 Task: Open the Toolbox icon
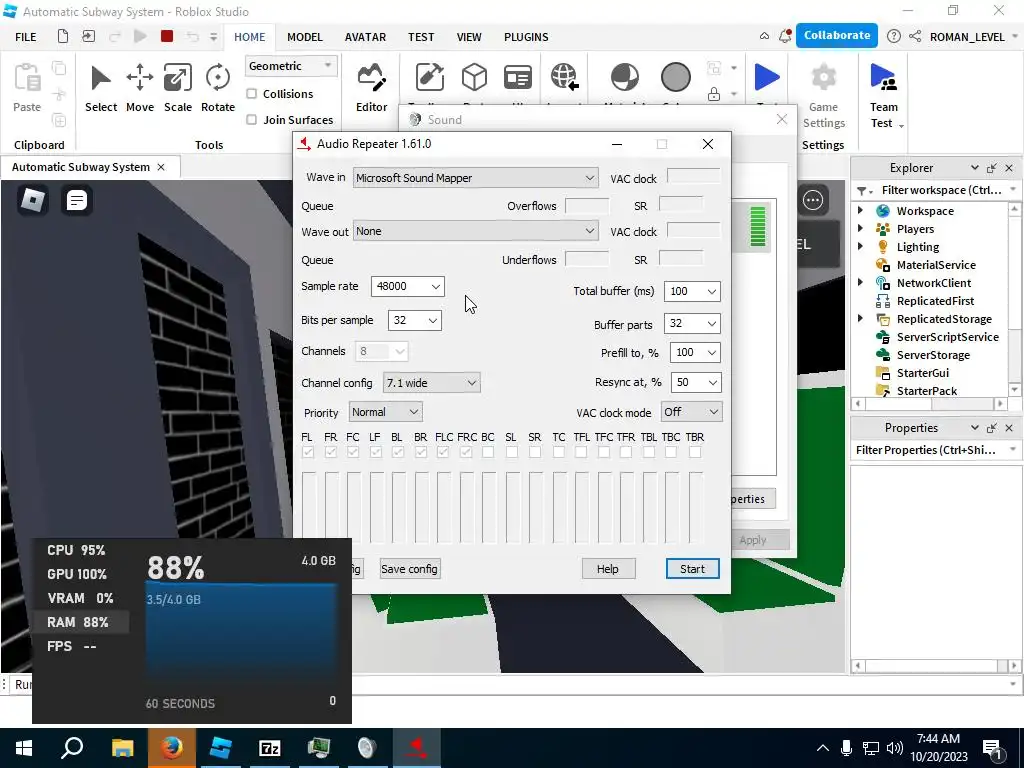[429, 77]
